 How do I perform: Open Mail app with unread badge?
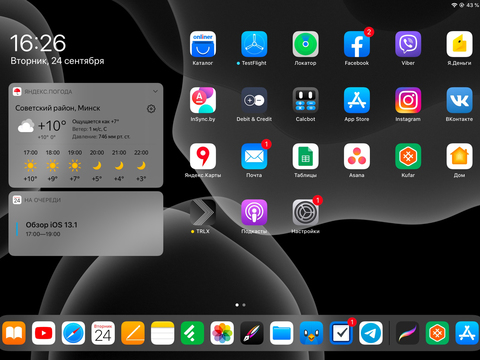(254, 156)
